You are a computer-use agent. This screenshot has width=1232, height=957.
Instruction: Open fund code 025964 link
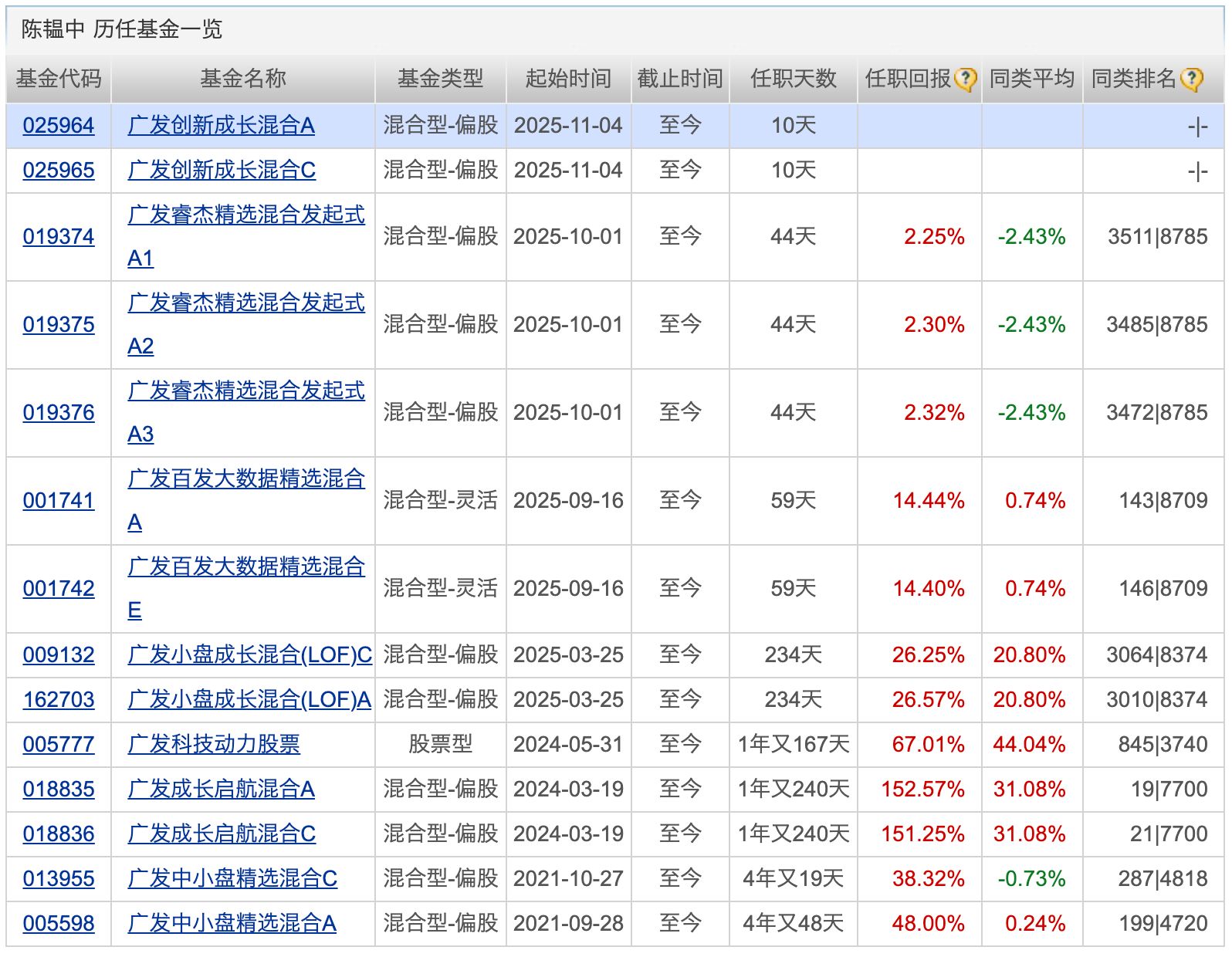59,126
